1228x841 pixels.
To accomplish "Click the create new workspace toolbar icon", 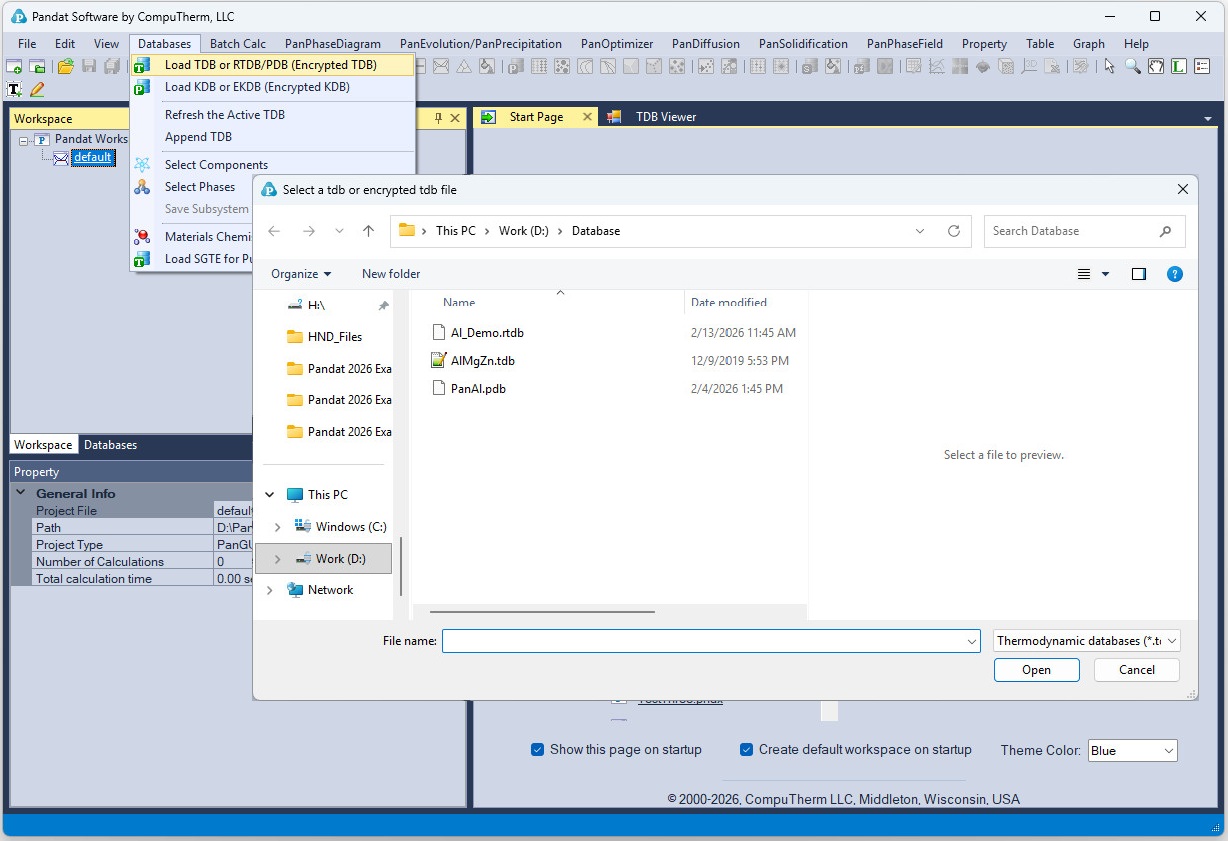I will click(14, 67).
